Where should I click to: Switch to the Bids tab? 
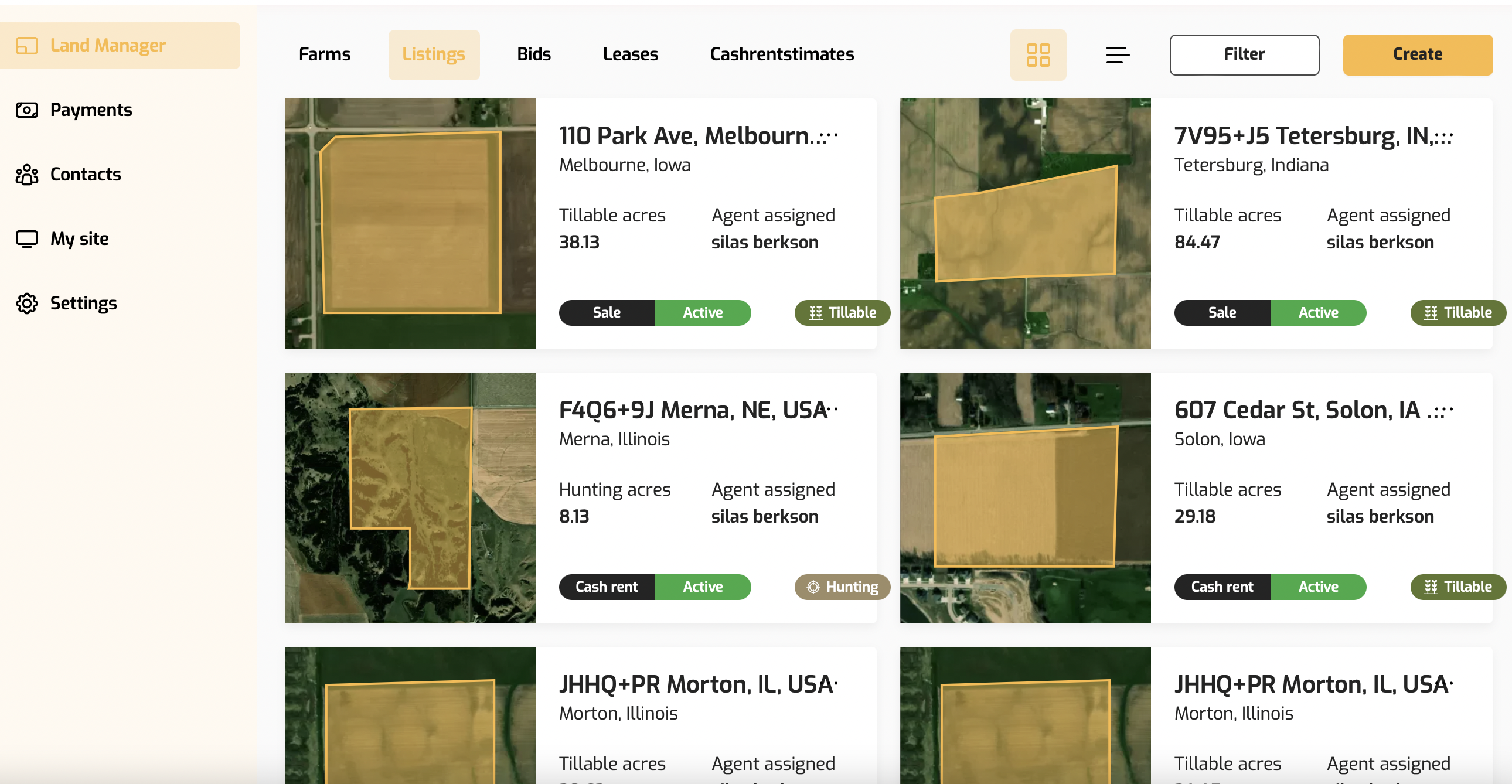click(533, 54)
